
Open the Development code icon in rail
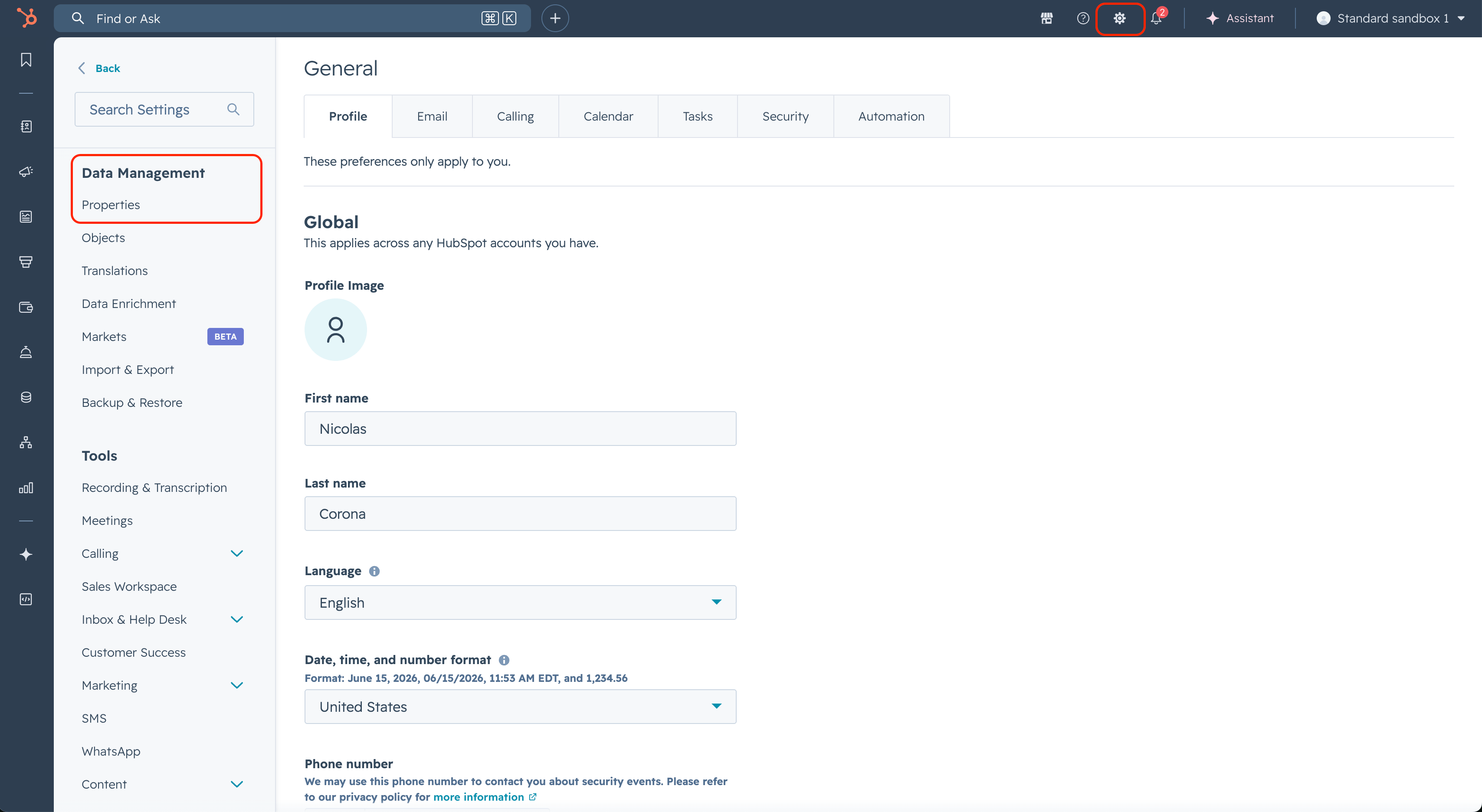pyautogui.click(x=26, y=599)
